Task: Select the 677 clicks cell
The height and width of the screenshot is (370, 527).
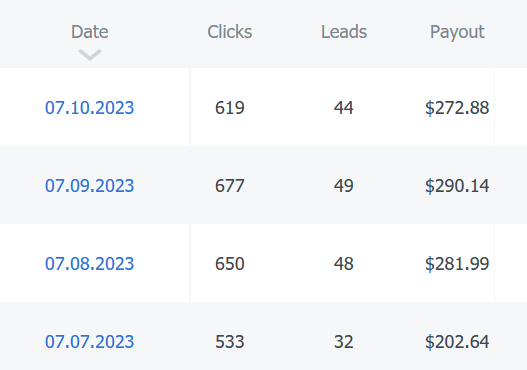Action: (x=230, y=186)
